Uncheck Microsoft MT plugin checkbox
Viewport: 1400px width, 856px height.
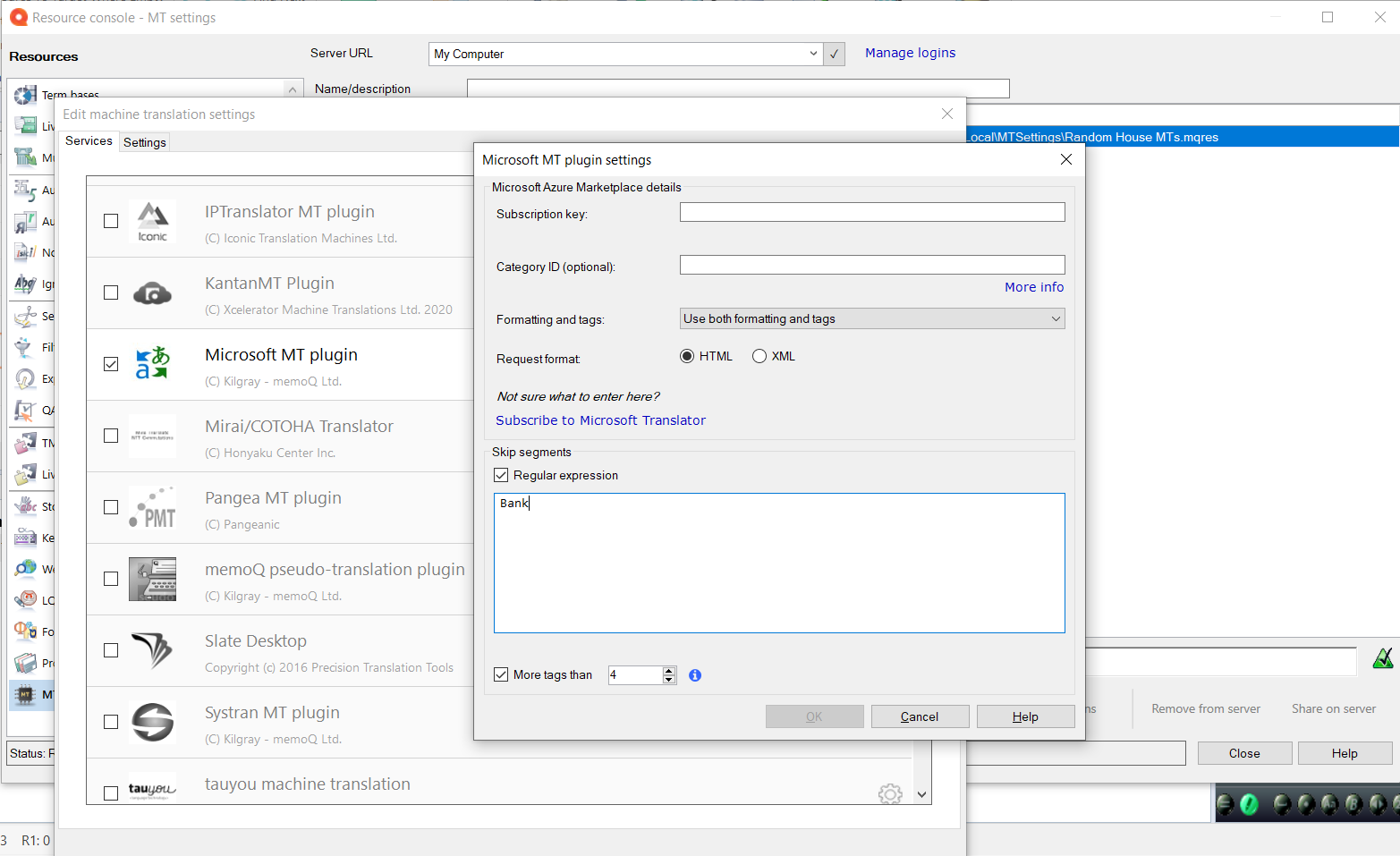tap(111, 364)
